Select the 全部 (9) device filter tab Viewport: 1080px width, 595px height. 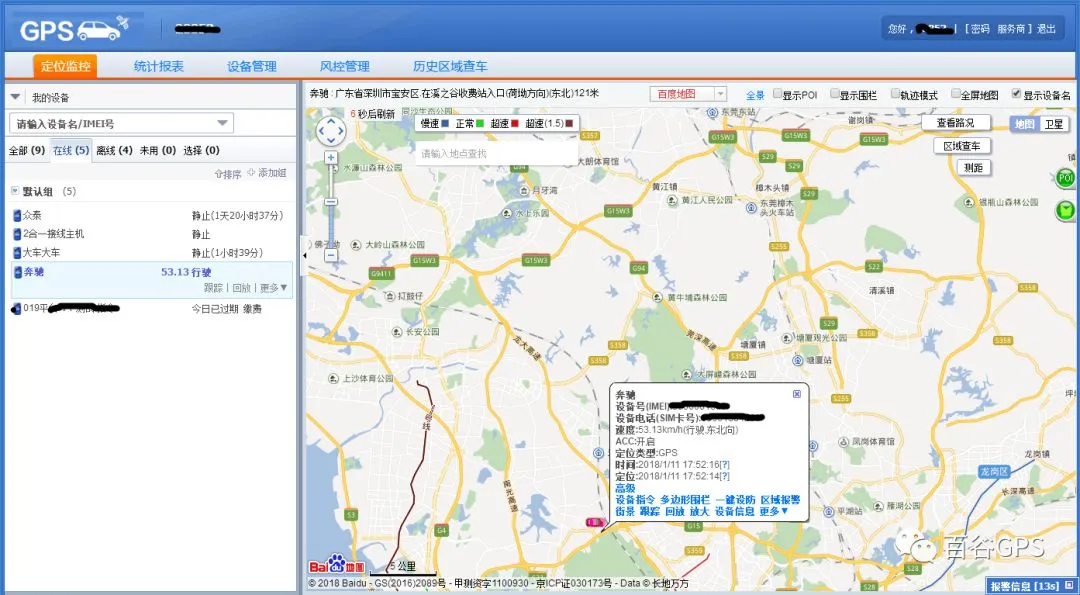pos(27,150)
